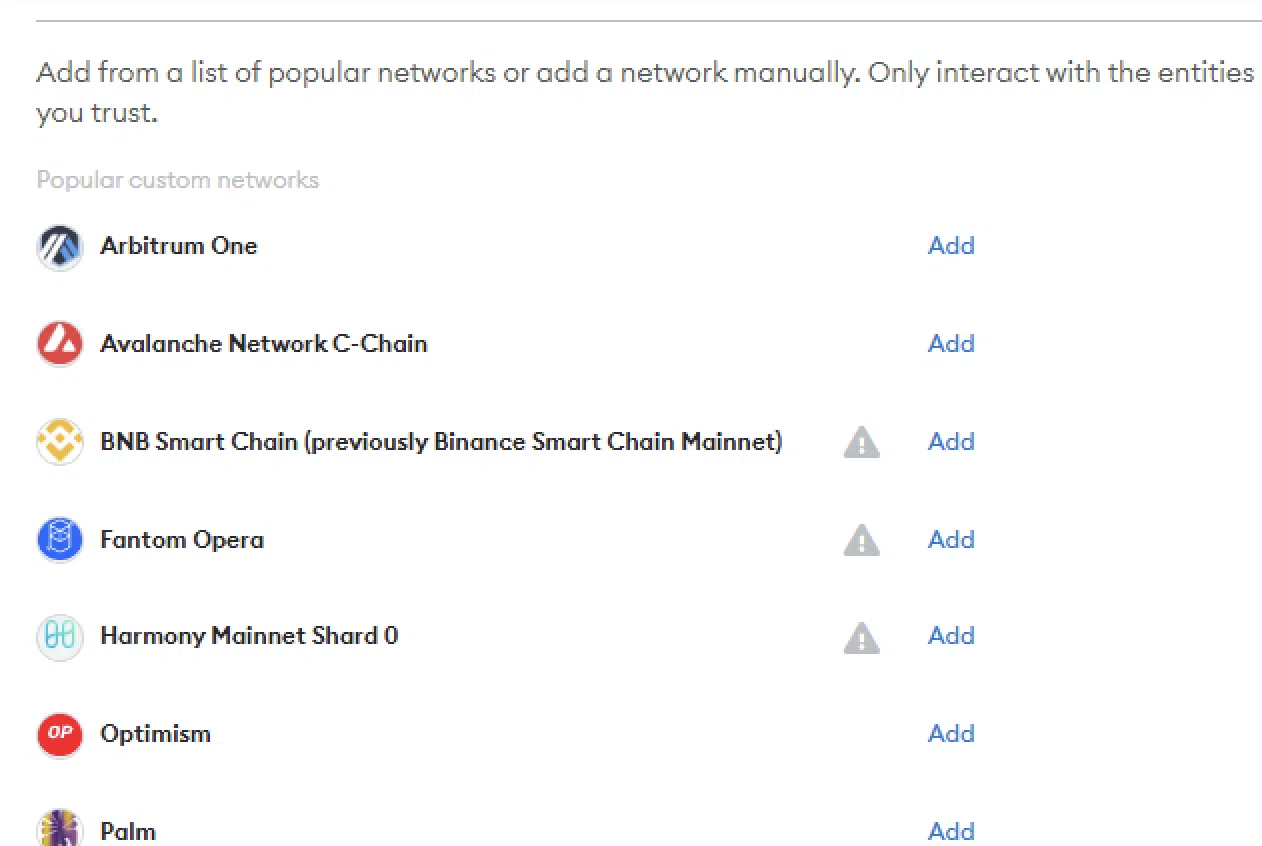Select the Fantom Opera network name
Viewport: 1262px width, 846px height.
tap(182, 540)
